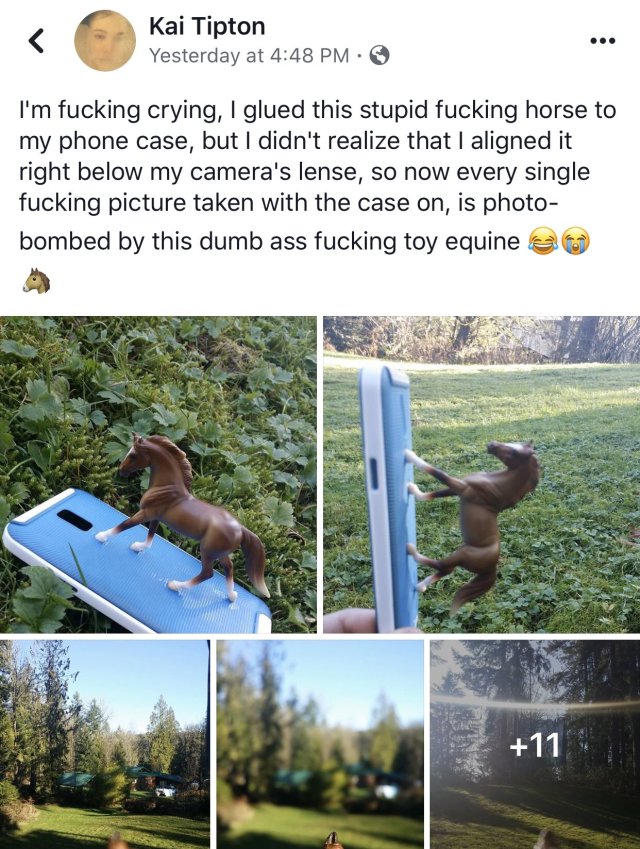Tap the public globe privacy icon
This screenshot has width=640, height=849.
[379, 55]
